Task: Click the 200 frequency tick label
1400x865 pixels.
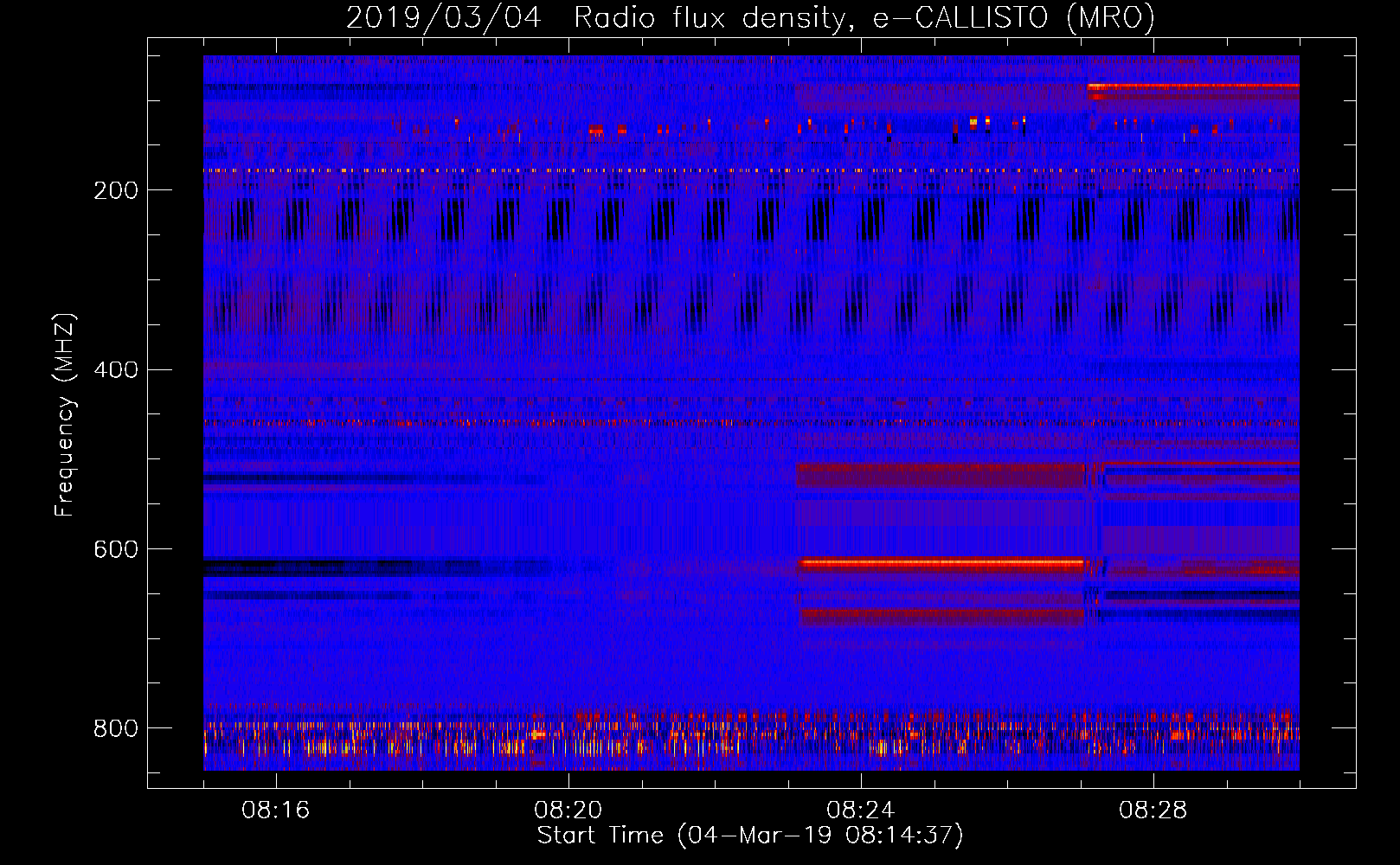Action: click(116, 190)
